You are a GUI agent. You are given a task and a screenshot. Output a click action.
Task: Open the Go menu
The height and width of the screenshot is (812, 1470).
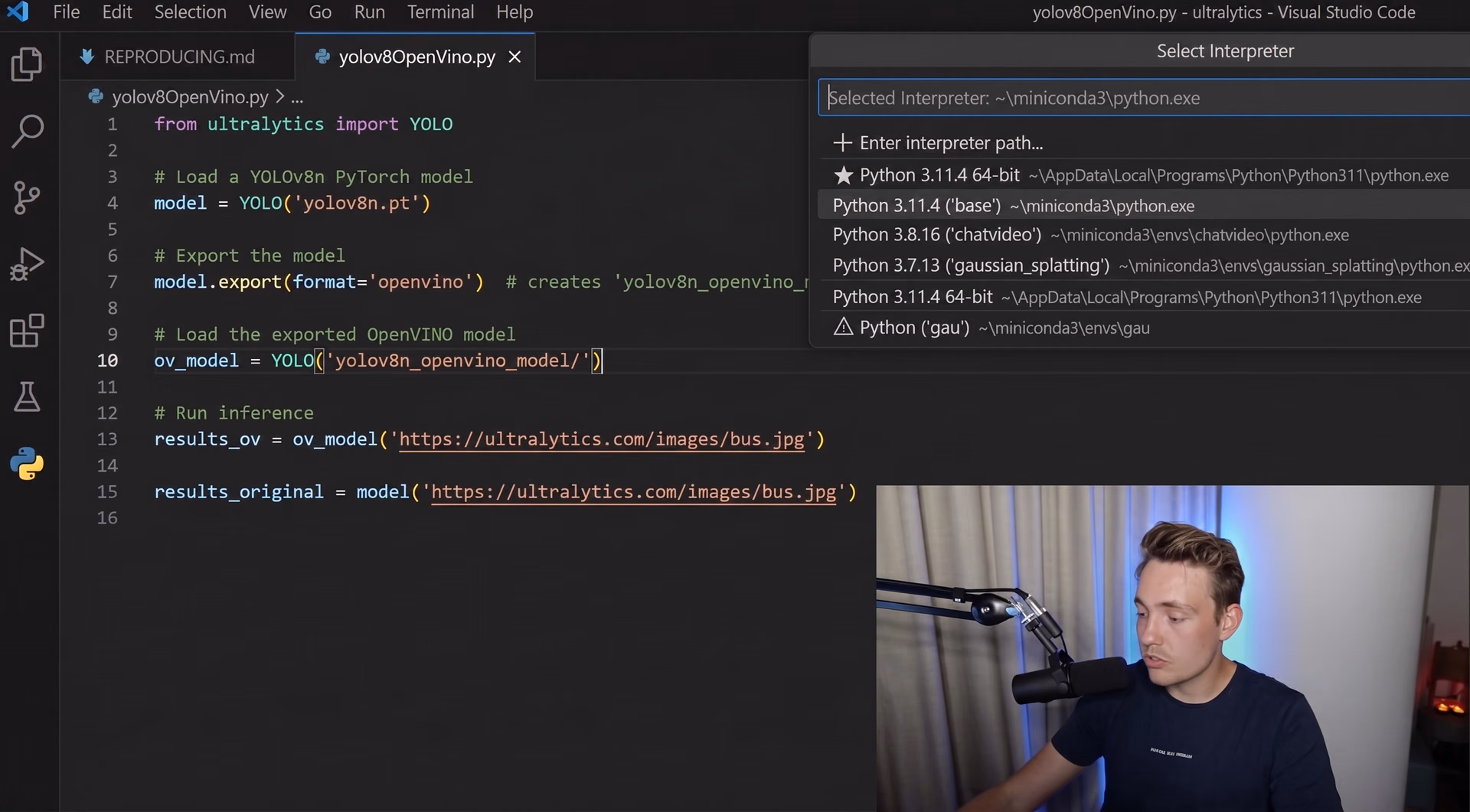click(320, 12)
